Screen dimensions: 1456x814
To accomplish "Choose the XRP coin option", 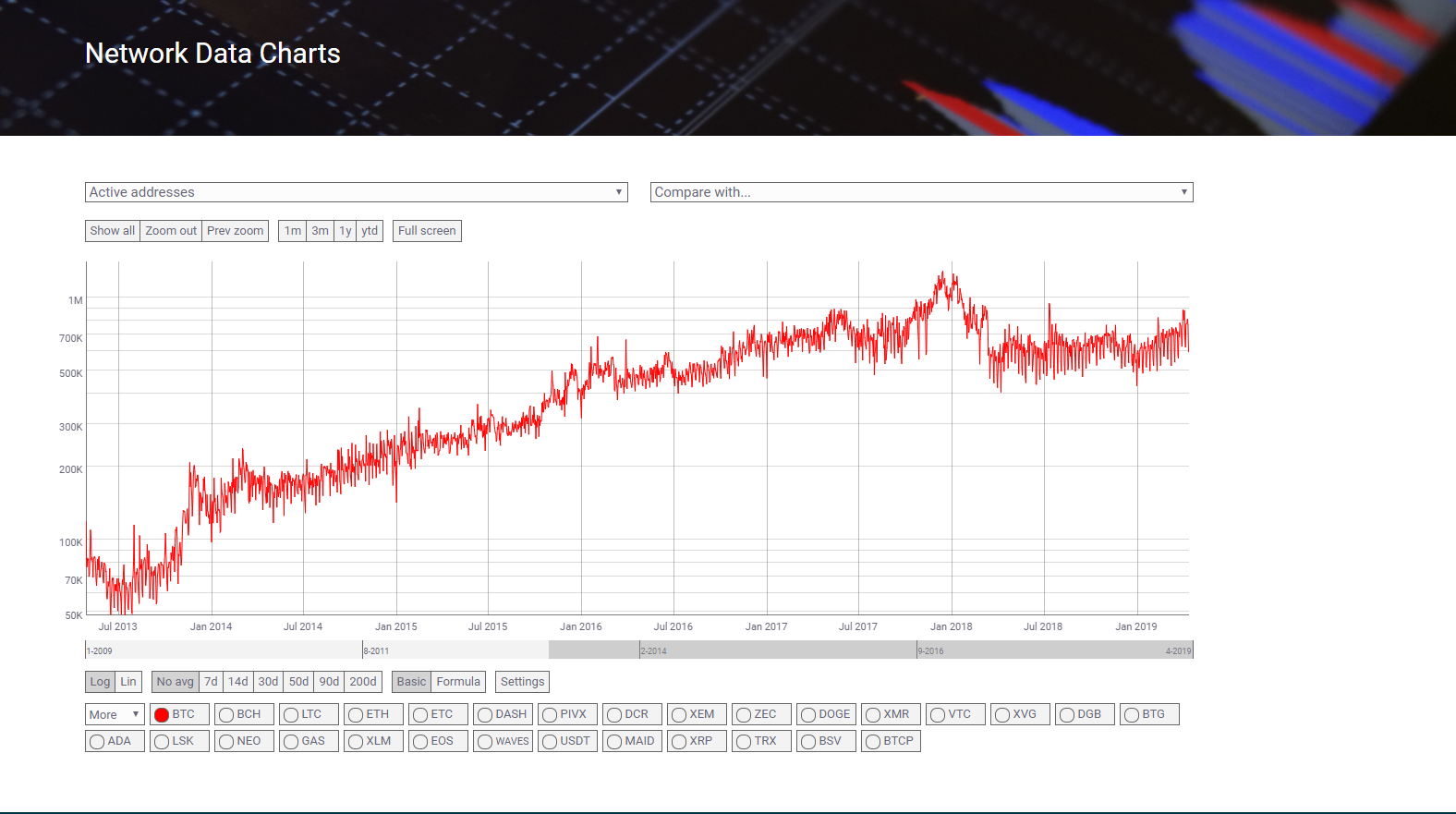I will point(679,742).
